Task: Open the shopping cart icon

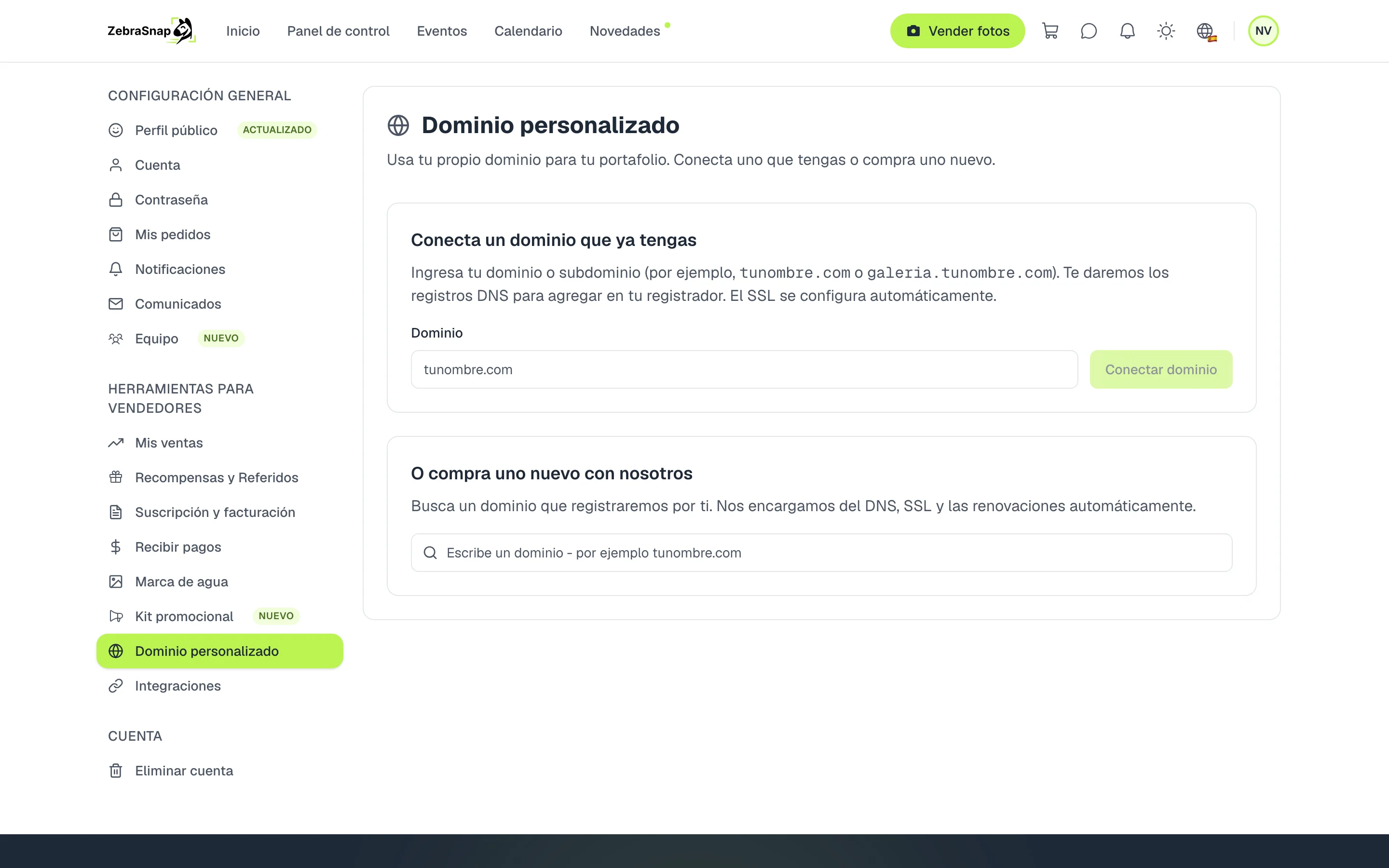Action: click(x=1050, y=31)
